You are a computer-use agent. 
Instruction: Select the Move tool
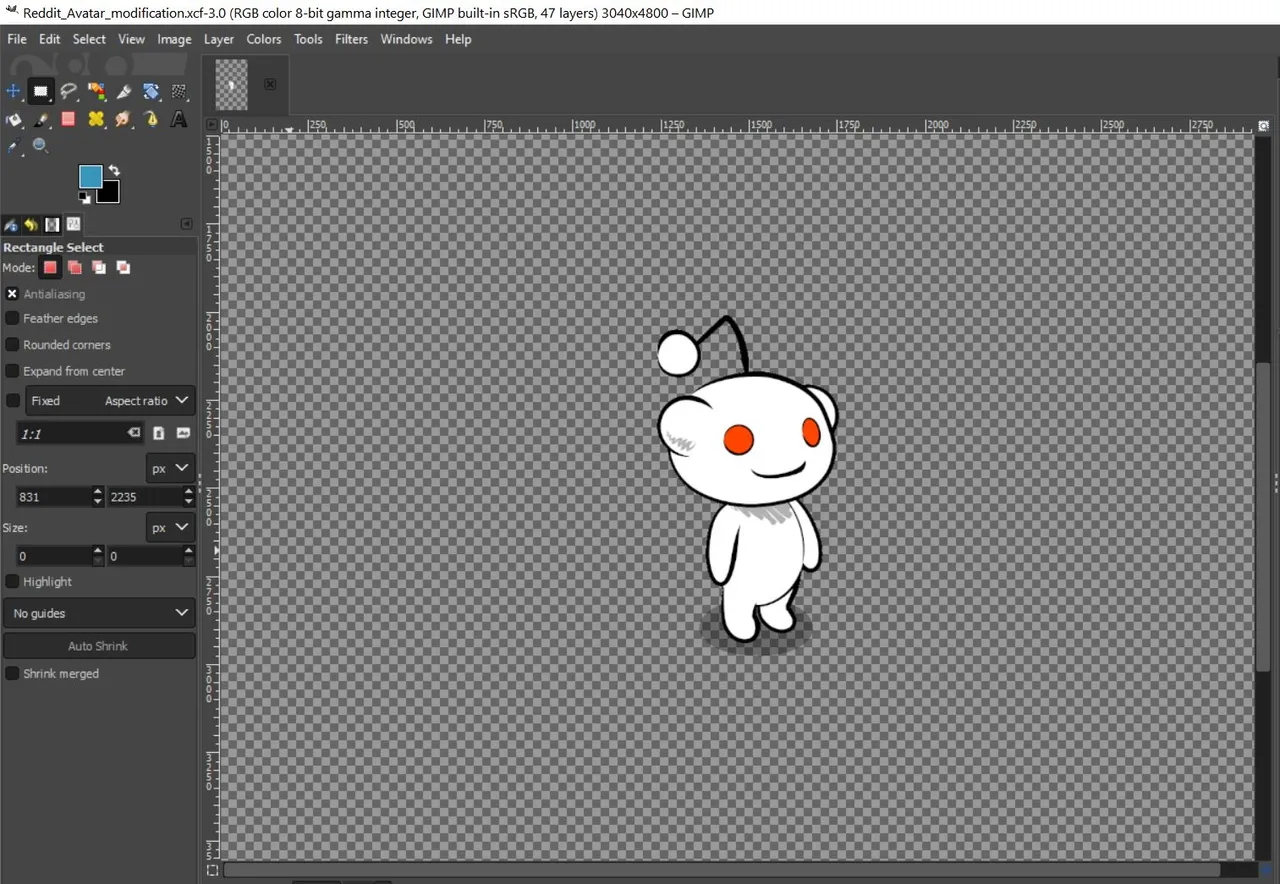pos(13,92)
